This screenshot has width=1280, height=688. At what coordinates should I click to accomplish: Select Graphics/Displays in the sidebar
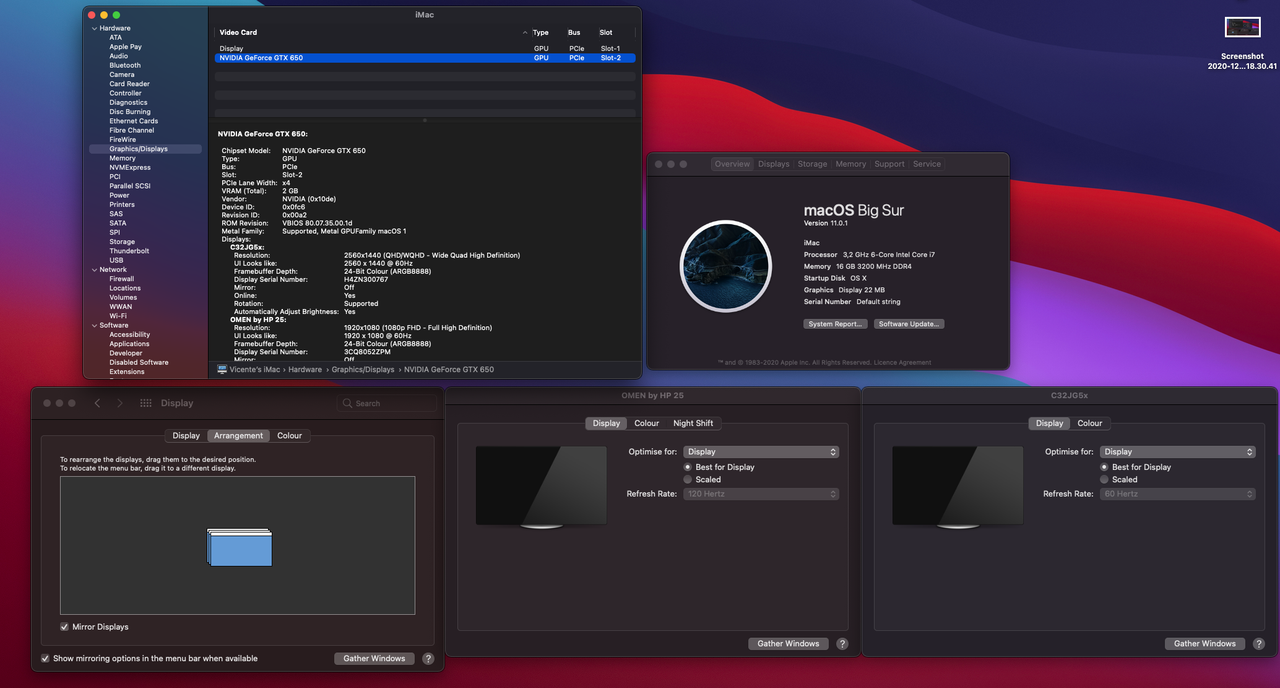tap(147, 149)
